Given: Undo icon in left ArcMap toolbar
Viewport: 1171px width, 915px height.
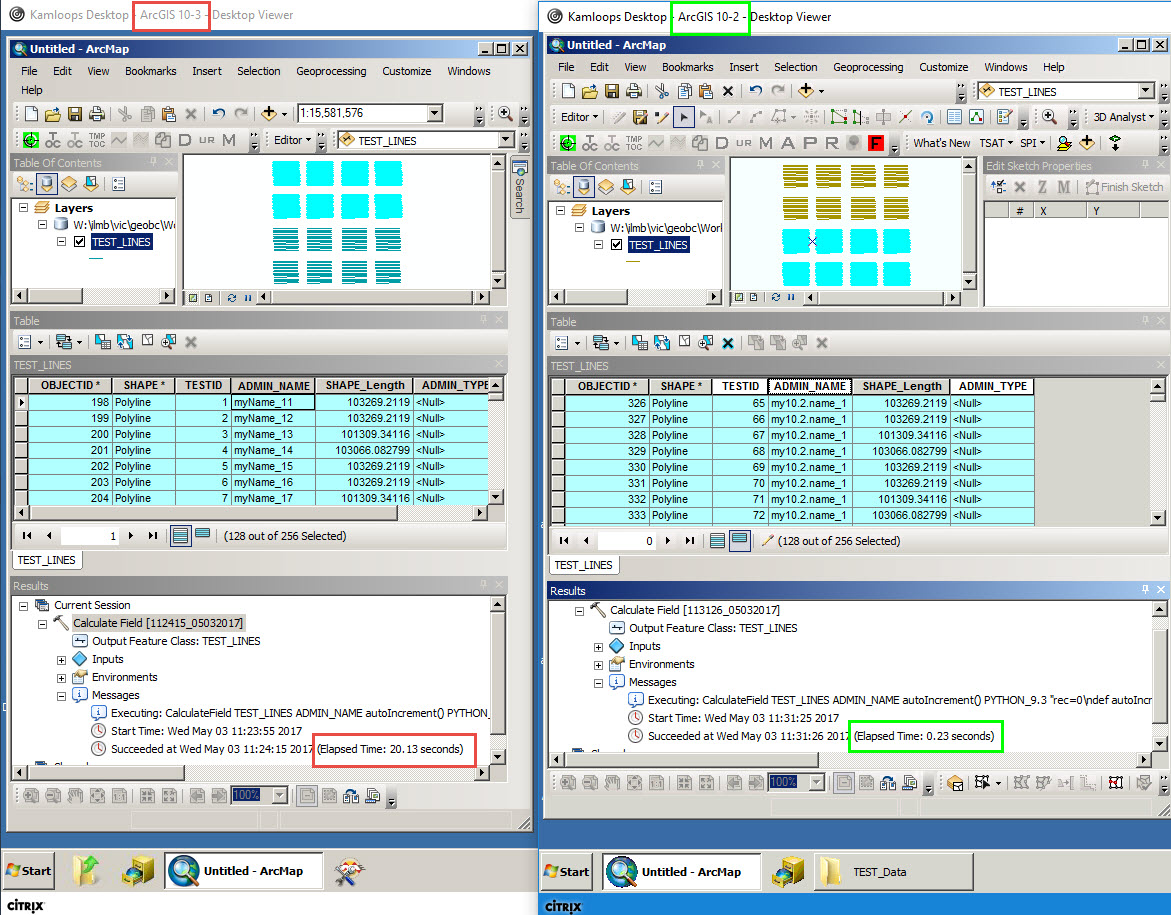Looking at the screenshot, I should coord(218,114).
